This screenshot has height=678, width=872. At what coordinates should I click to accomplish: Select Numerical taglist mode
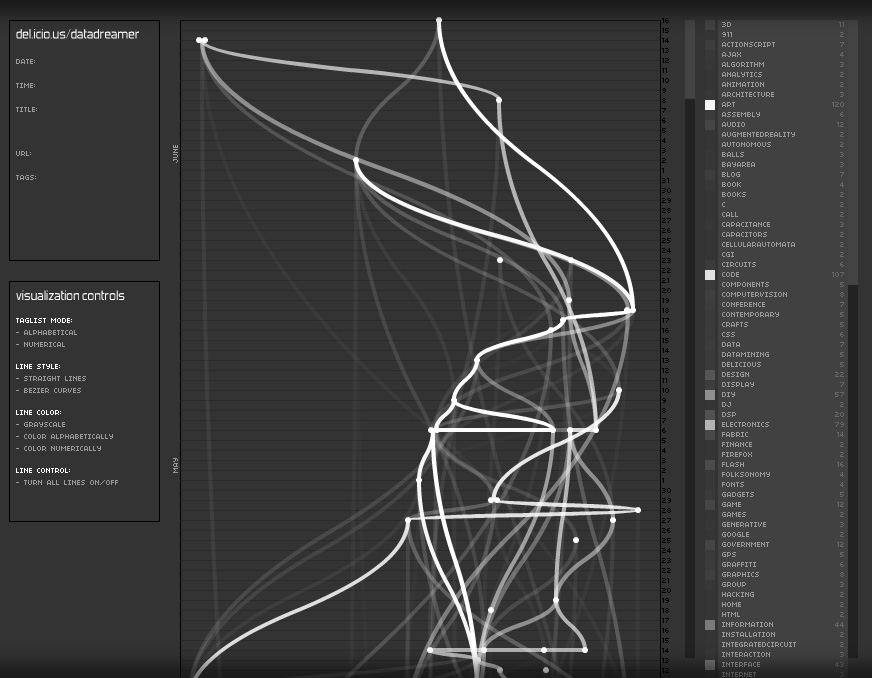coord(44,345)
